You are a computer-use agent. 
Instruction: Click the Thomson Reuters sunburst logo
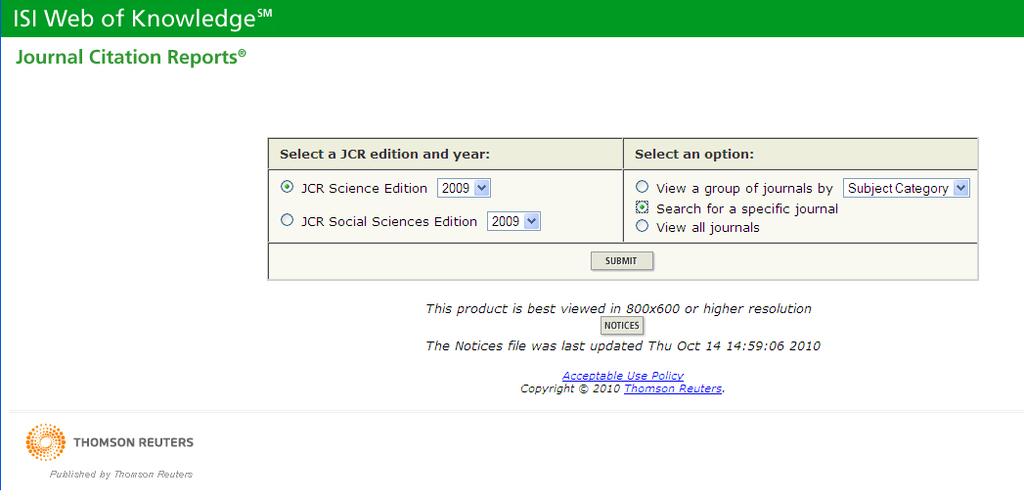click(x=46, y=442)
